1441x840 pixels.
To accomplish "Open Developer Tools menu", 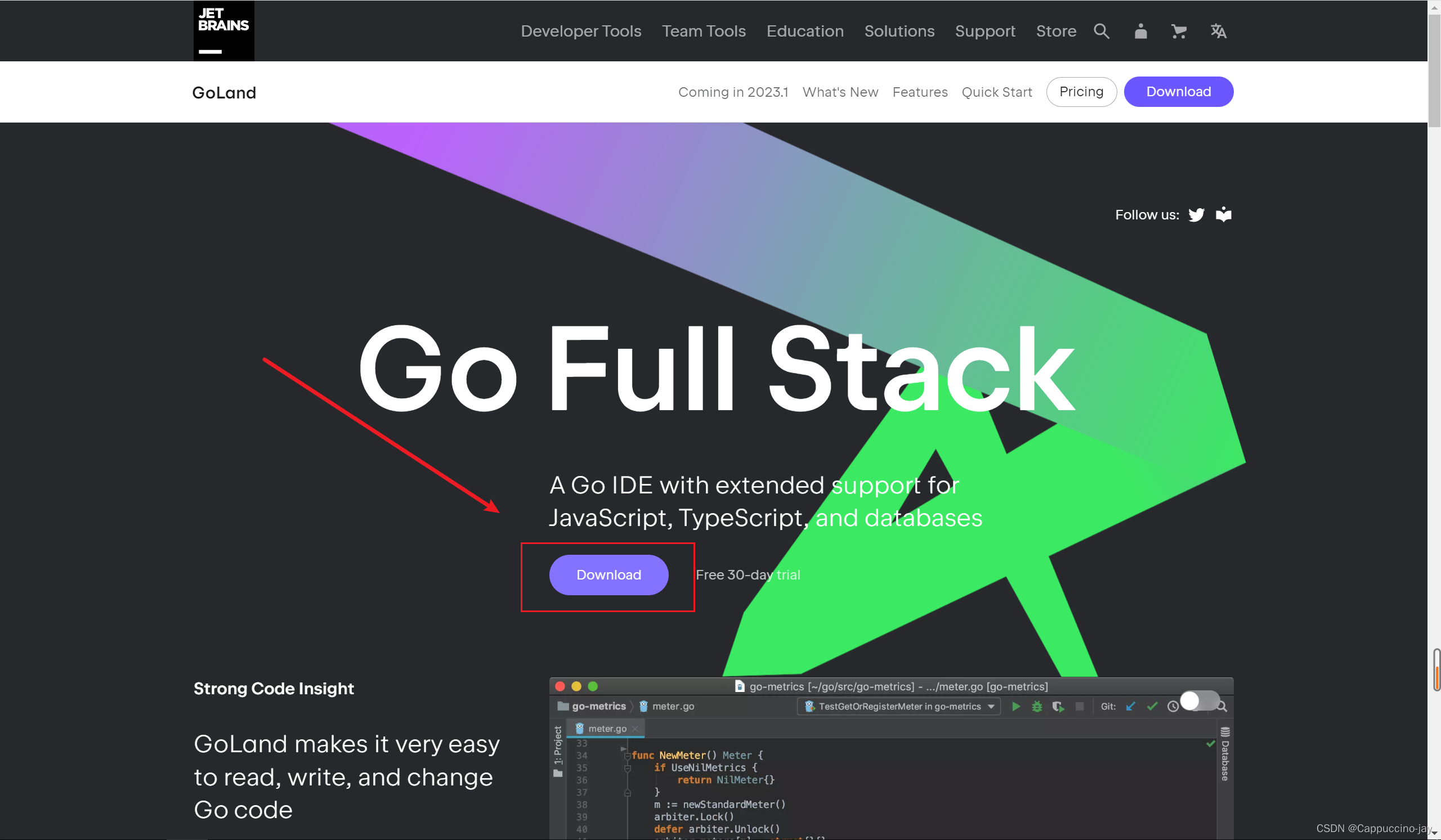I will pos(581,31).
